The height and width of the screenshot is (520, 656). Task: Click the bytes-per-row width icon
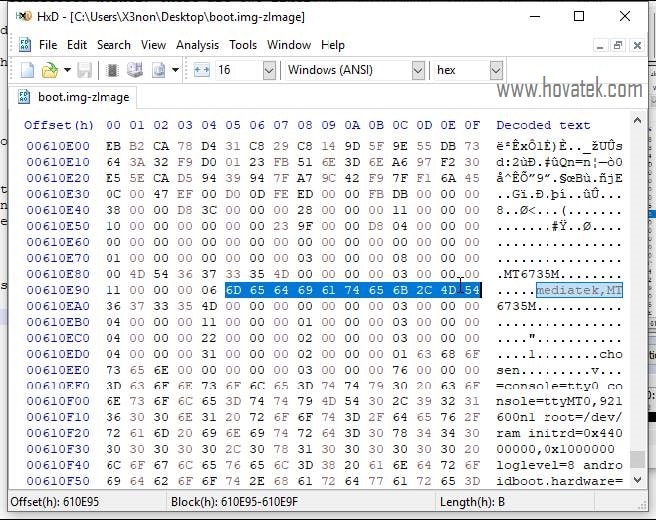point(201,70)
